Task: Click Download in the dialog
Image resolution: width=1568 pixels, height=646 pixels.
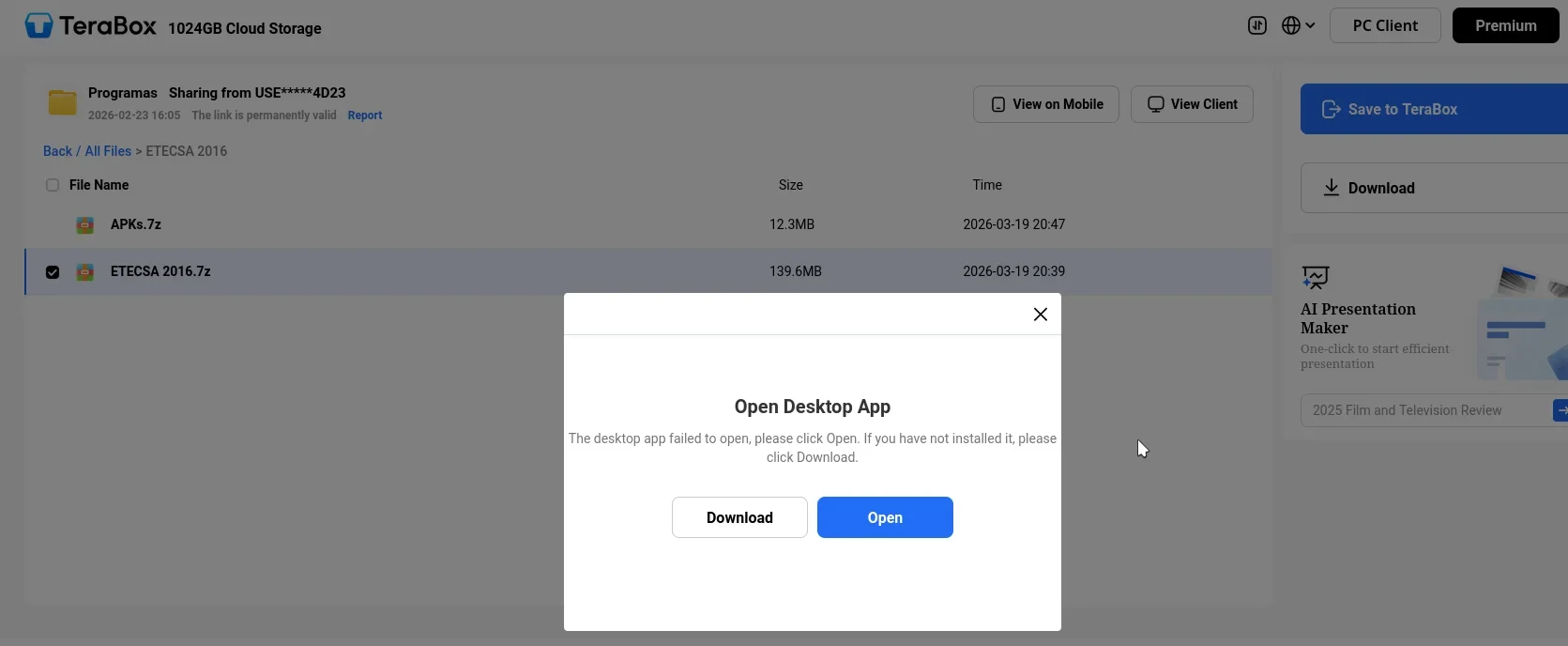Action: click(x=739, y=517)
